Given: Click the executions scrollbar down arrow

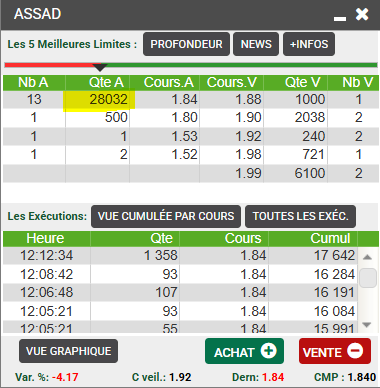Looking at the screenshot, I should pyautogui.click(x=367, y=325).
